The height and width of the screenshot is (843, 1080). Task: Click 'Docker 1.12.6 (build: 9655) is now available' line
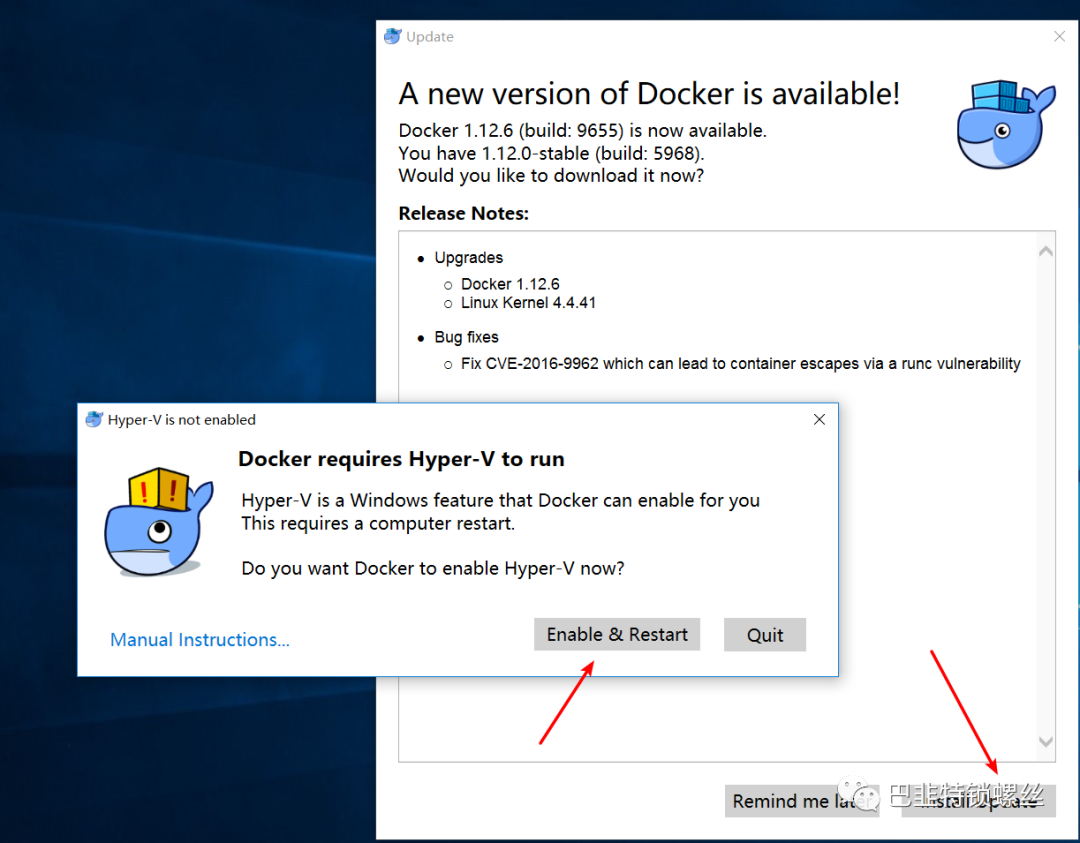tap(583, 130)
